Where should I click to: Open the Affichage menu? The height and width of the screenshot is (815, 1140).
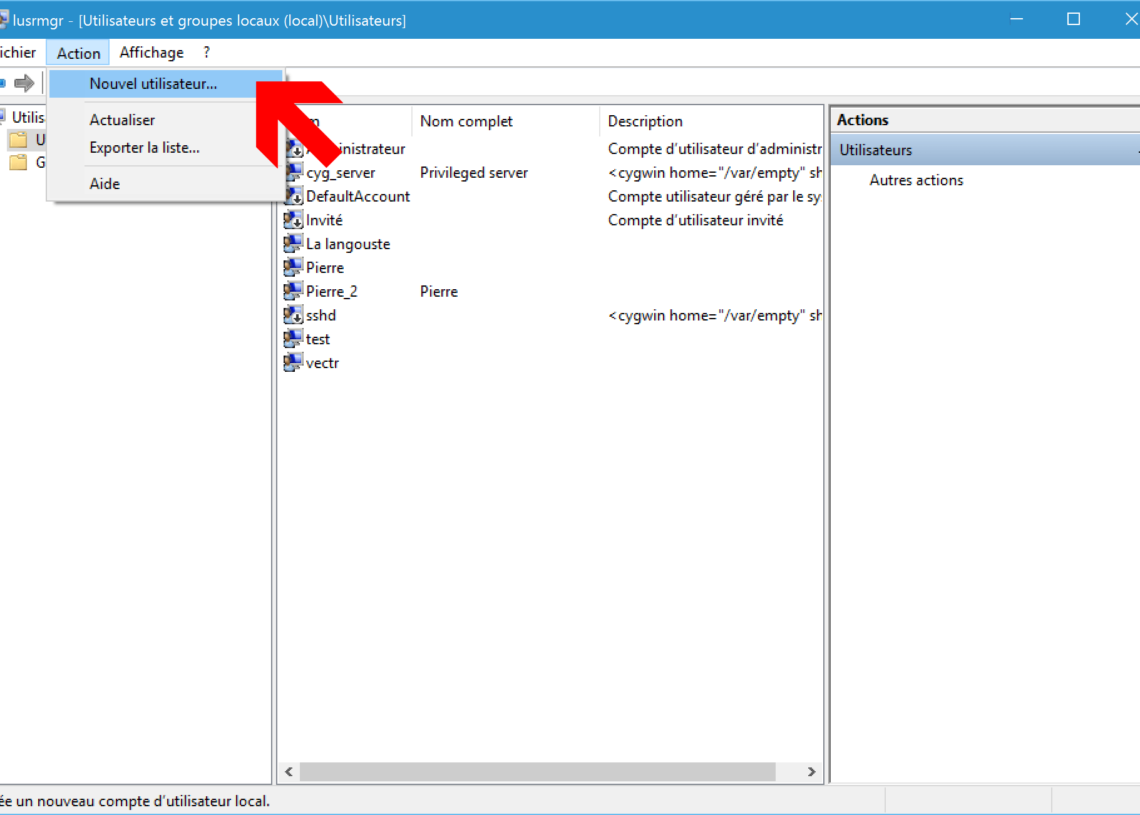click(x=151, y=53)
